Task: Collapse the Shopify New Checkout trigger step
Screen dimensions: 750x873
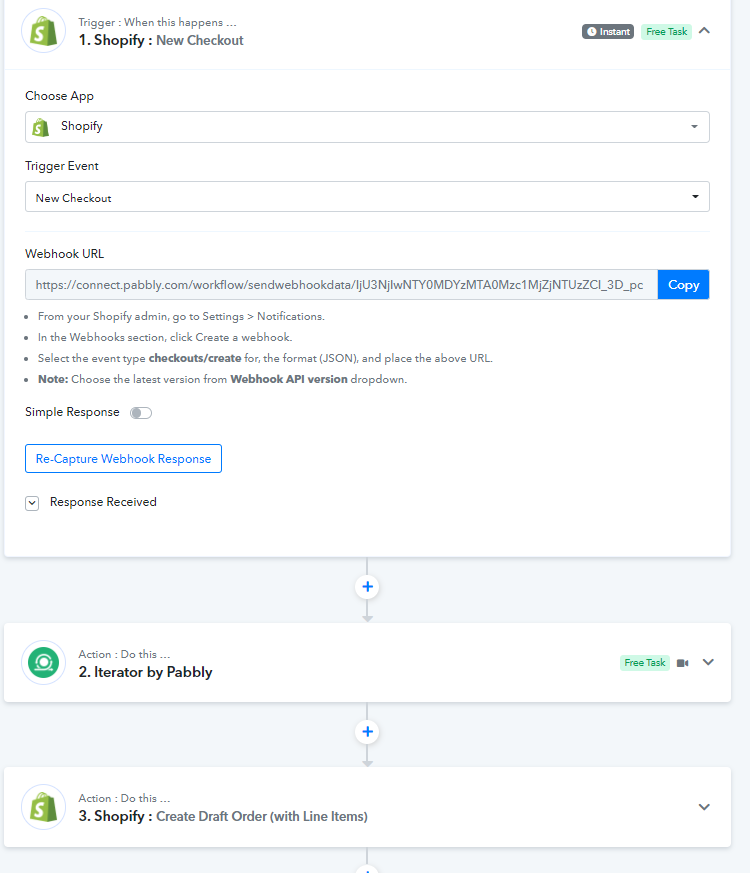Action: point(704,31)
